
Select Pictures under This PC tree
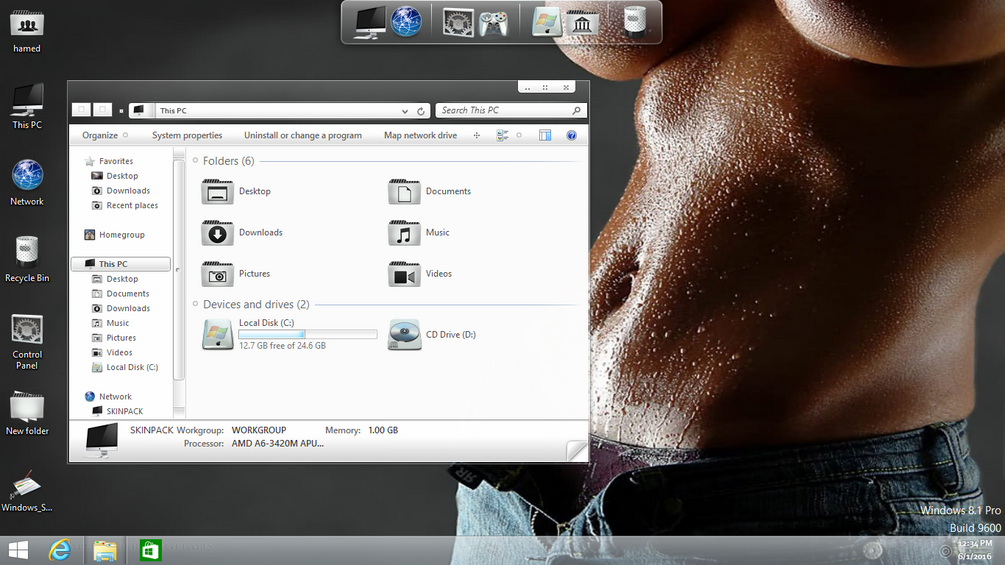(120, 338)
